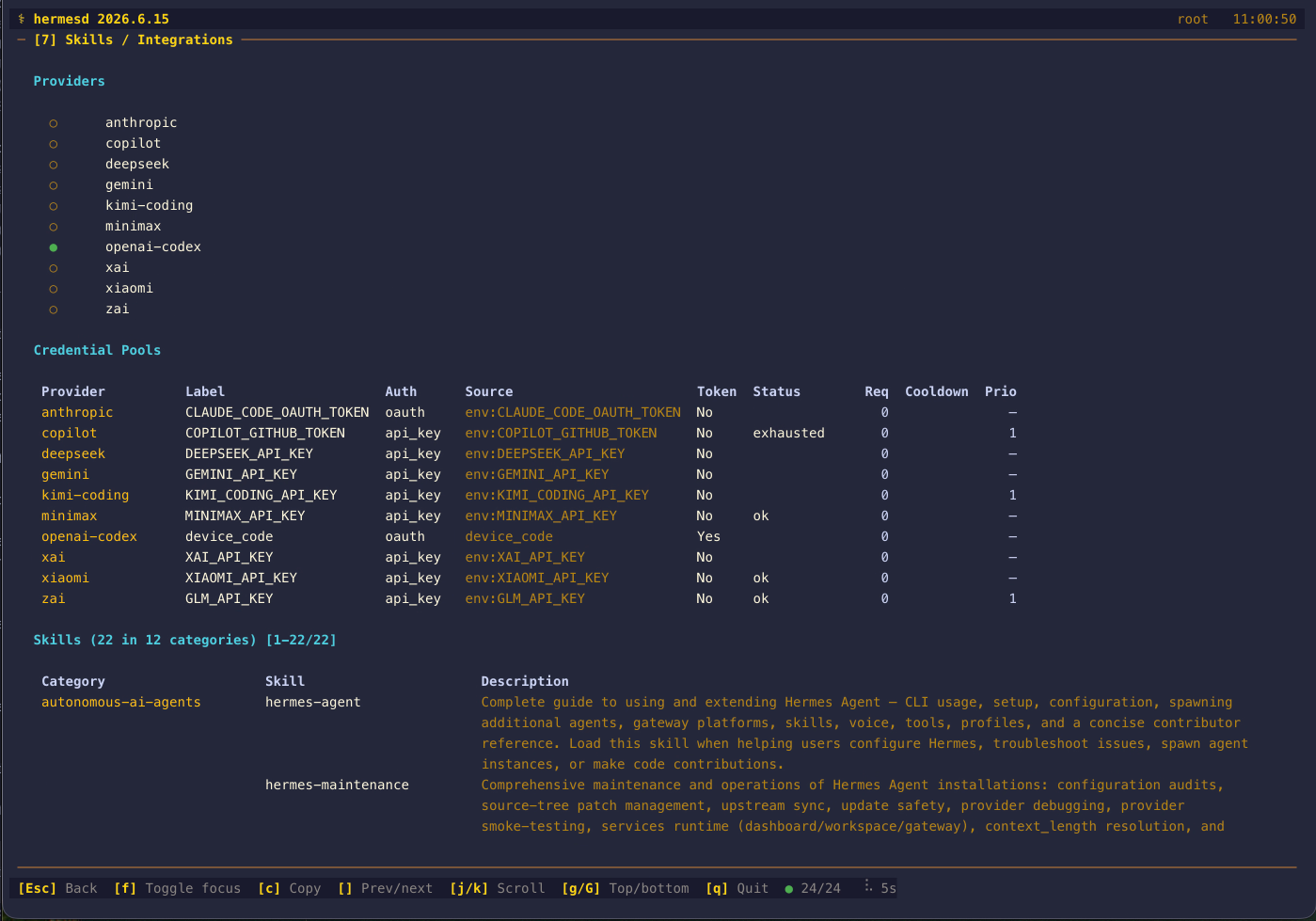Click the "root" user label in header
The image size is (1316, 921).
[x=1193, y=19]
